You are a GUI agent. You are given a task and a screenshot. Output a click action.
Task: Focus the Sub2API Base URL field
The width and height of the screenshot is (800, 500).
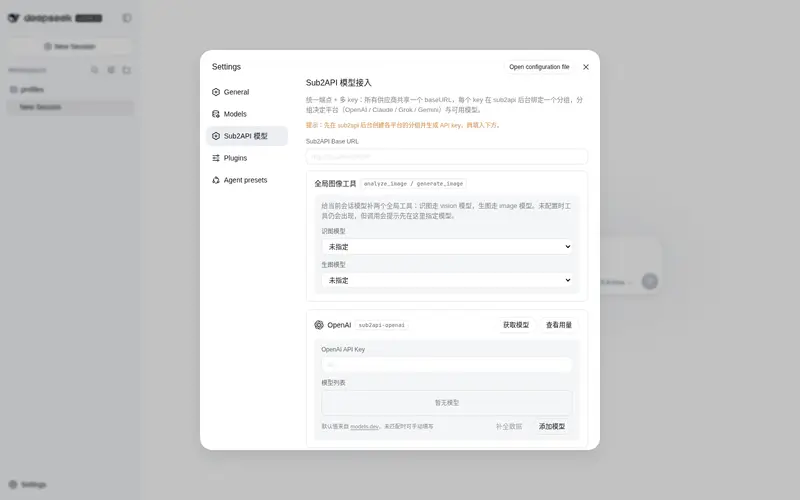coord(446,156)
